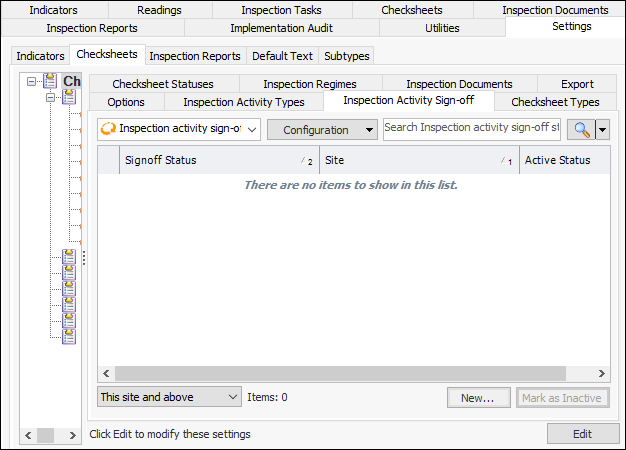The image size is (626, 450).
Task: Click the list horizontal scrollbar thumb
Action: (x=341, y=373)
